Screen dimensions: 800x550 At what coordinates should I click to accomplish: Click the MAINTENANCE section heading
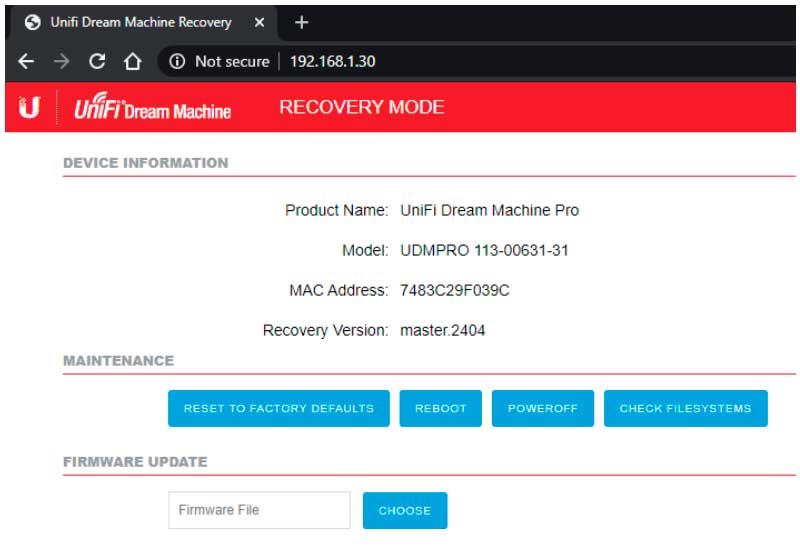click(x=118, y=361)
